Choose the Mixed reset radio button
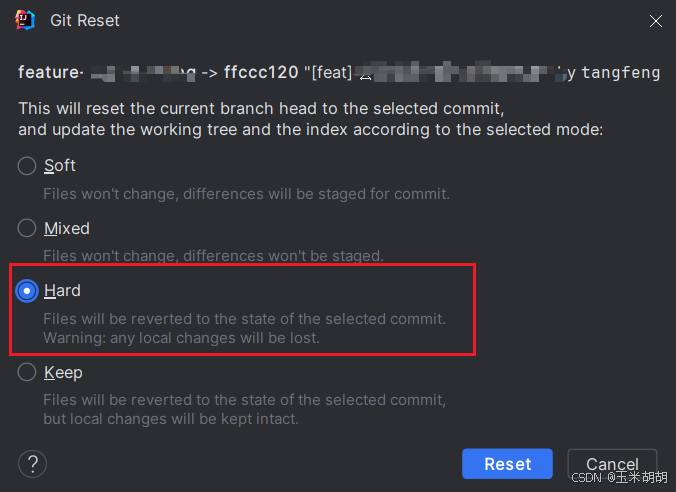Image resolution: width=676 pixels, height=492 pixels. (x=27, y=229)
